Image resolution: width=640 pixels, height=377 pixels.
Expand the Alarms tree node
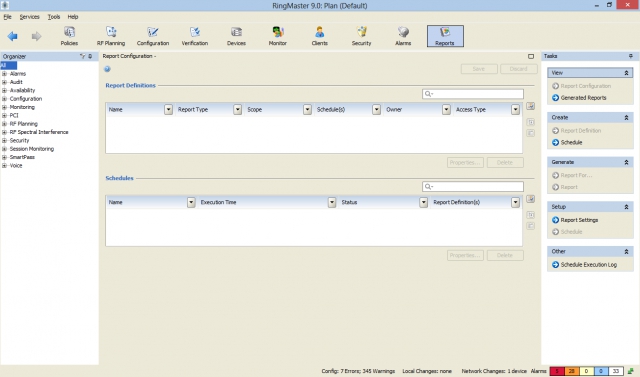pos(4,74)
